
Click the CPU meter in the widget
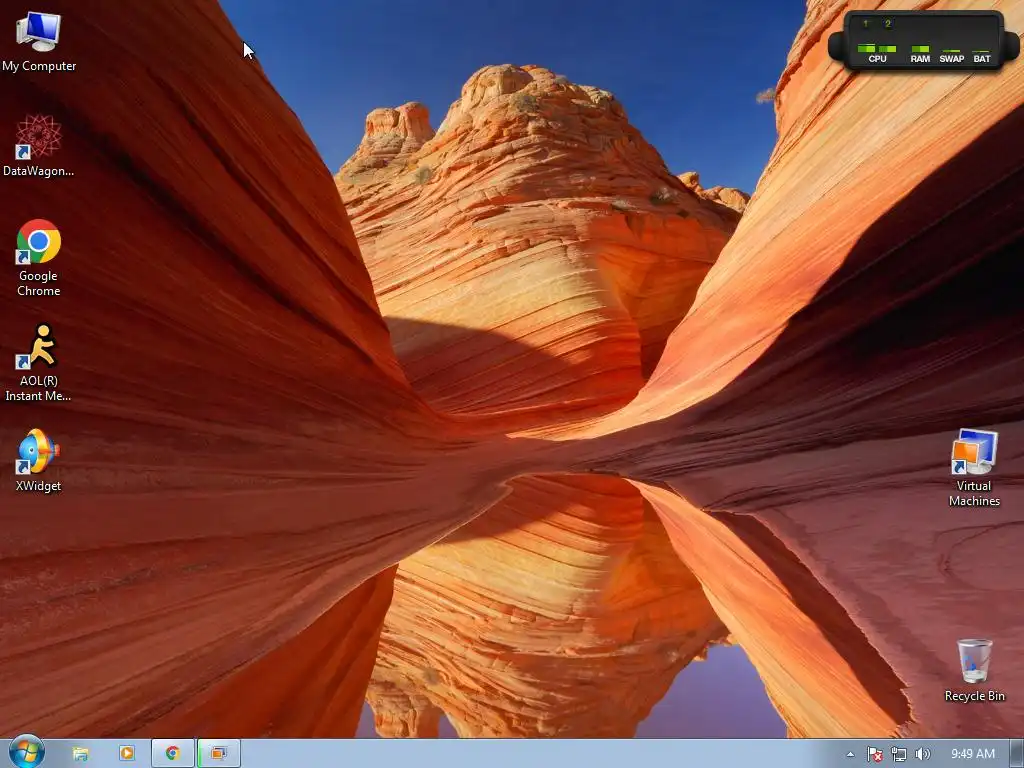coord(877,54)
